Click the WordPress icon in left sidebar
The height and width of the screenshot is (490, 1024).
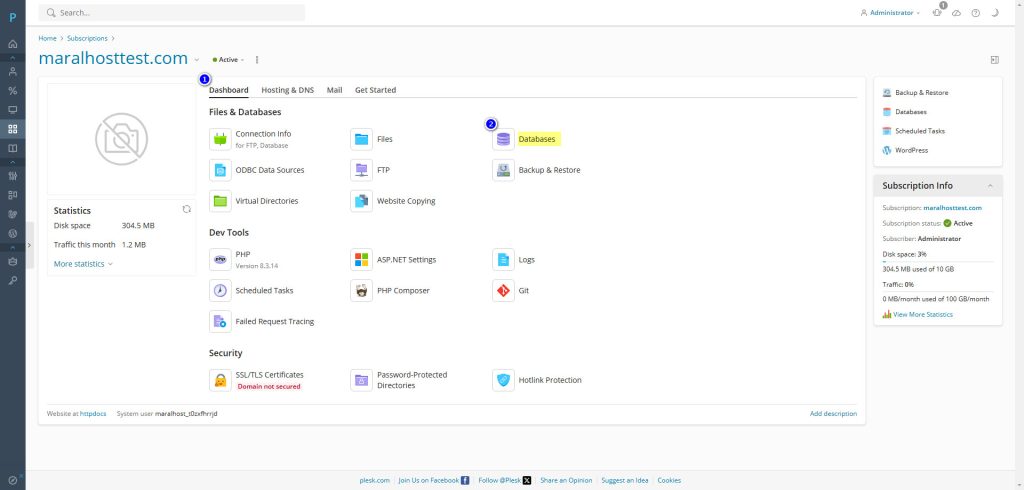click(12, 233)
